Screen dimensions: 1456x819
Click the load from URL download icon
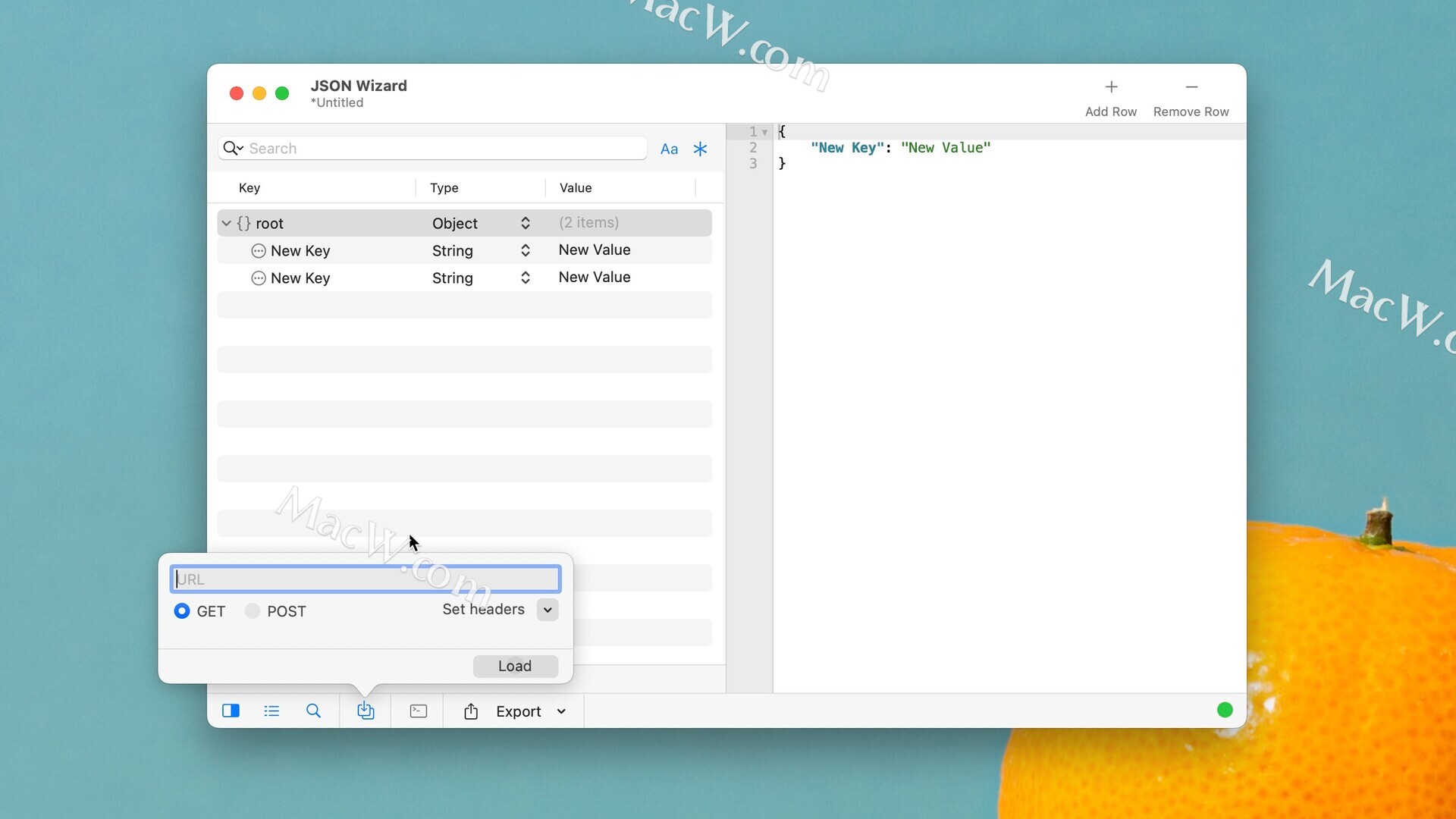coord(366,711)
